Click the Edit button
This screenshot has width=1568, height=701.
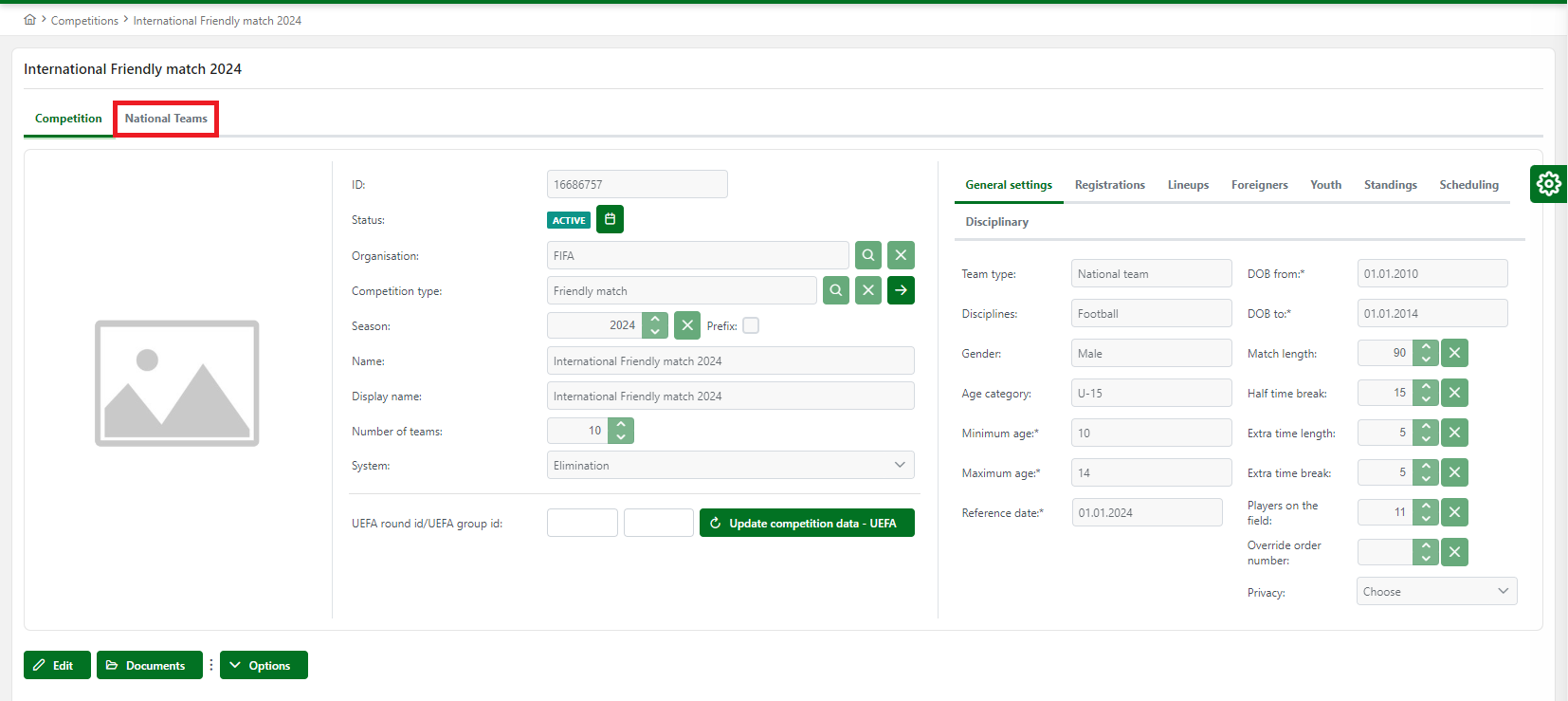pos(57,665)
